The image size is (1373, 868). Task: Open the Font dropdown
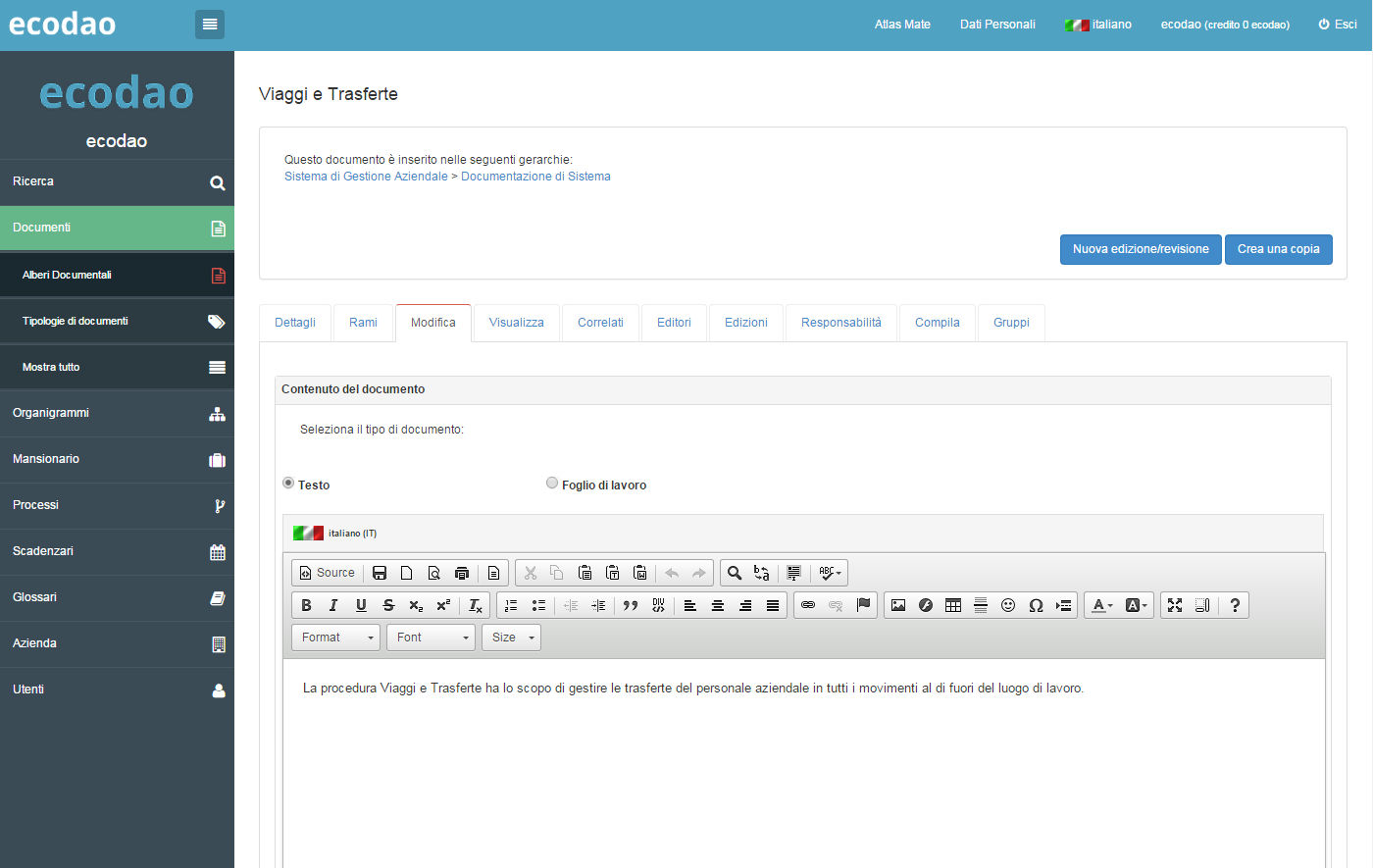pos(431,638)
